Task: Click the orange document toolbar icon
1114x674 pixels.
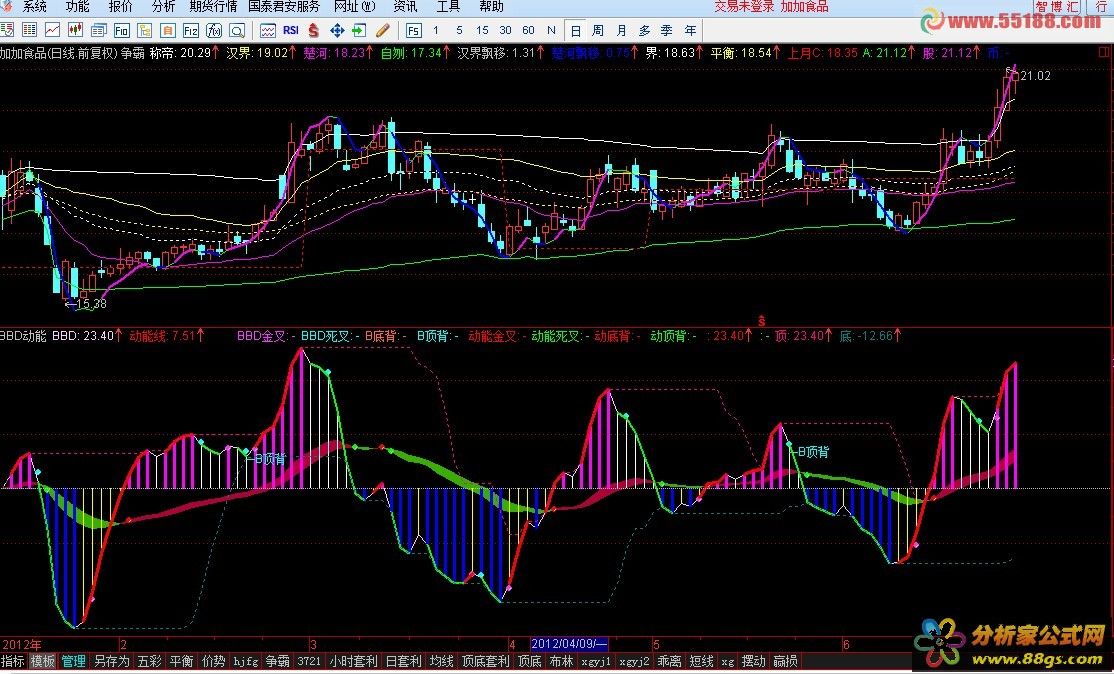Action: pos(168,30)
